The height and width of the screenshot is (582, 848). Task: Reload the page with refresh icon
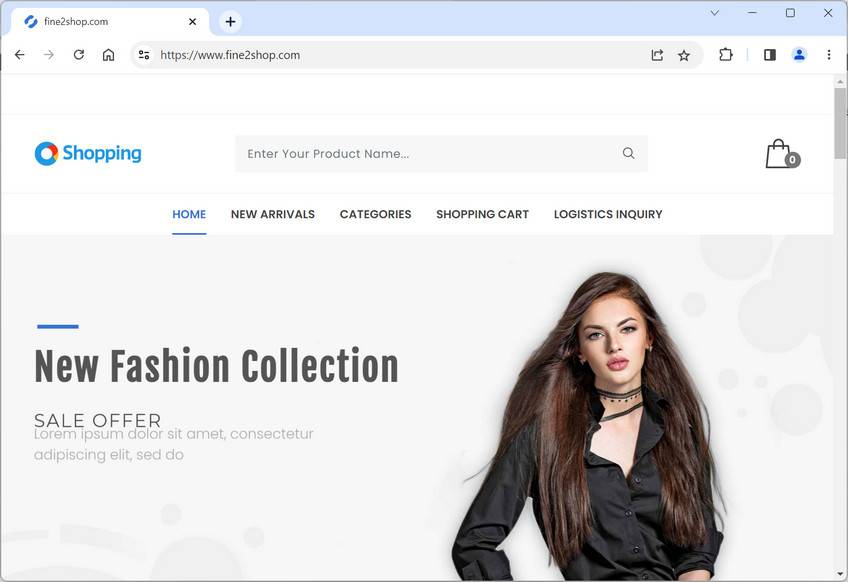tap(79, 55)
